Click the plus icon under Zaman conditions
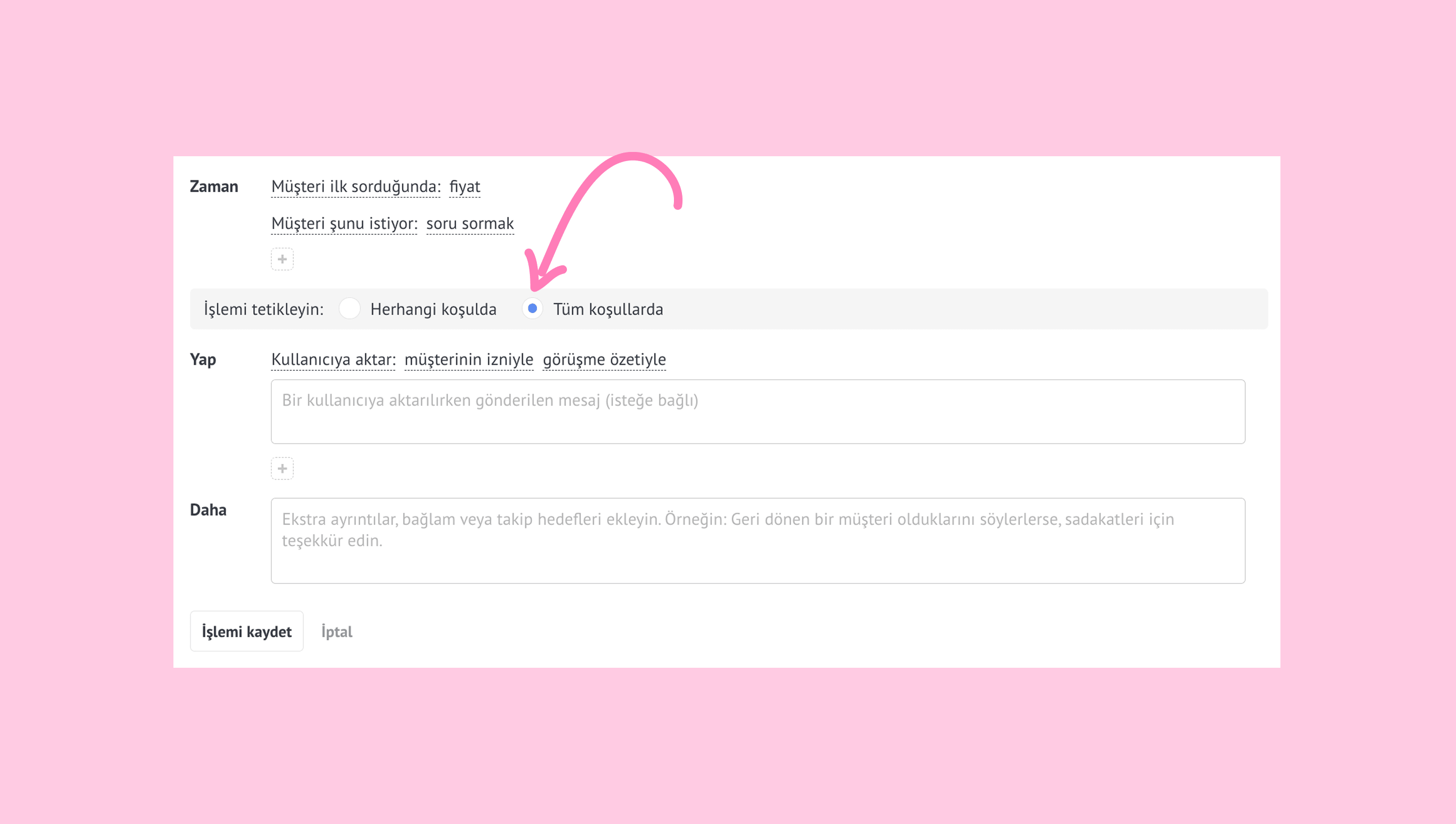The image size is (1456, 824). [x=282, y=259]
